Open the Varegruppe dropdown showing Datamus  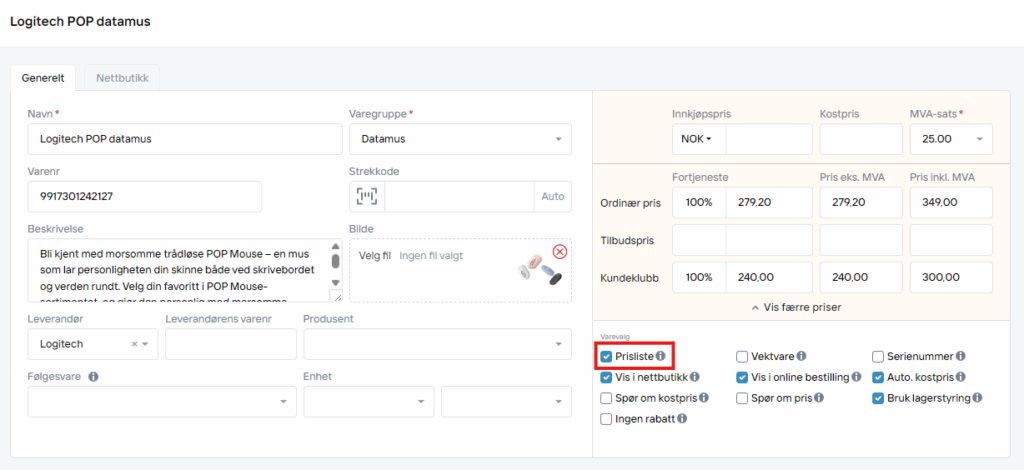pos(460,139)
